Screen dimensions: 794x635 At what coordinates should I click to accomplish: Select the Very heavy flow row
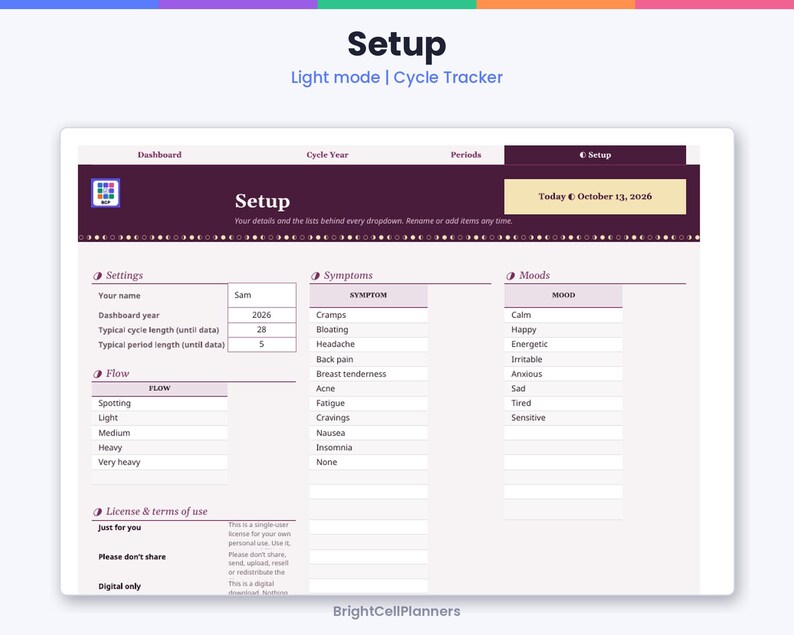pos(160,462)
